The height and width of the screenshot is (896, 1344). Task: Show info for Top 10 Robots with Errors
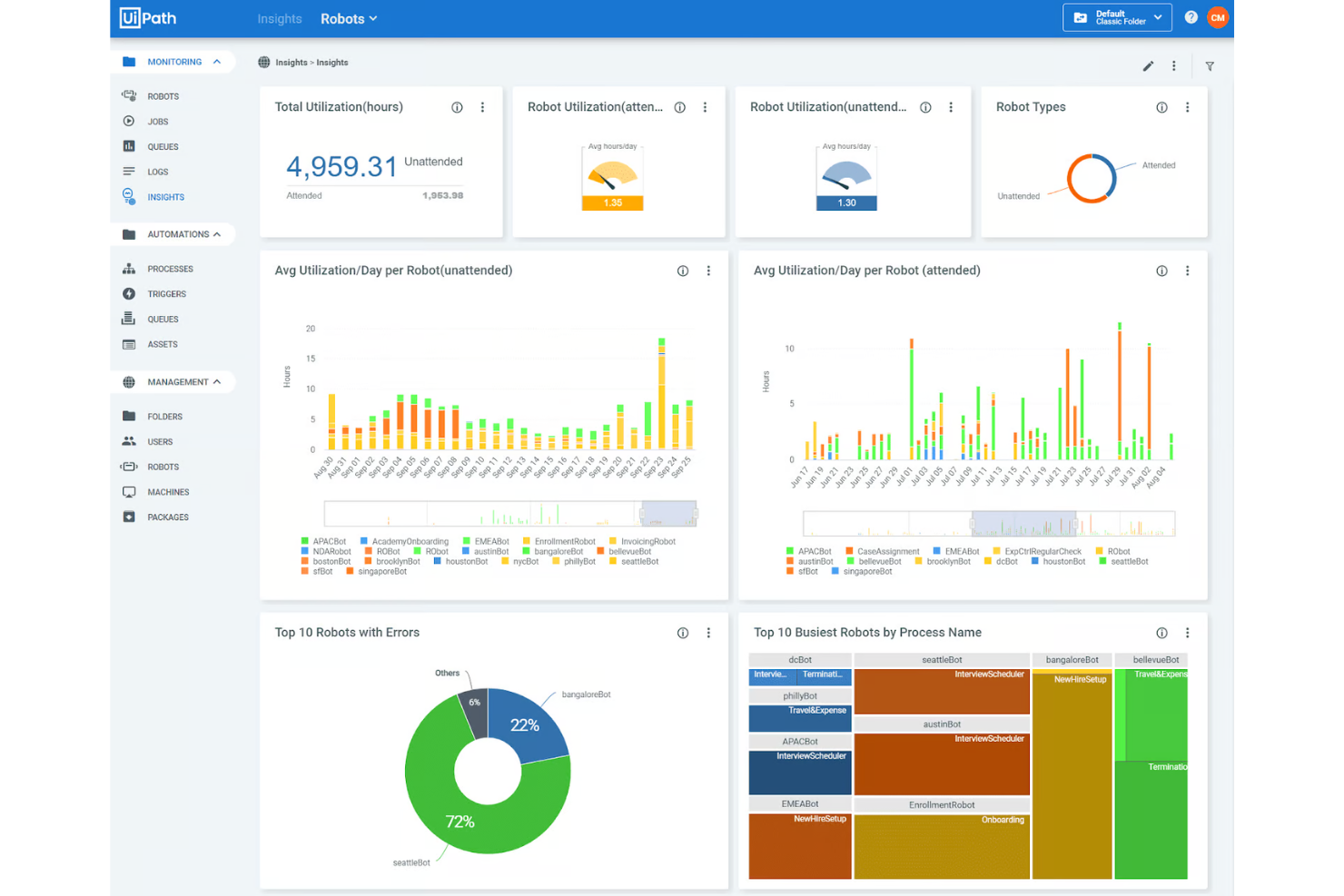[683, 633]
